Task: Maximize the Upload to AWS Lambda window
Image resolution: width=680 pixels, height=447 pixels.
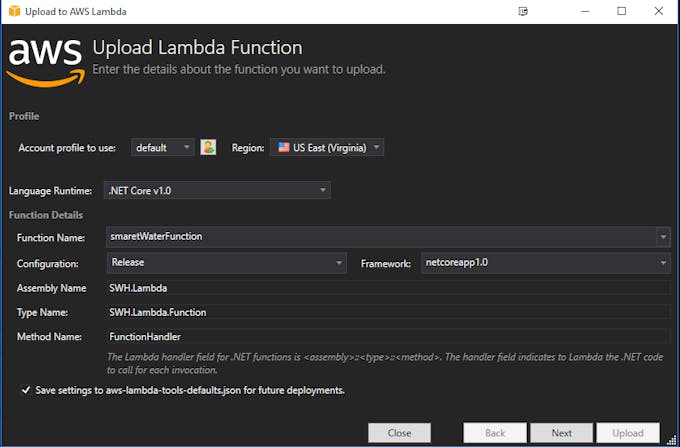Action: (x=621, y=11)
